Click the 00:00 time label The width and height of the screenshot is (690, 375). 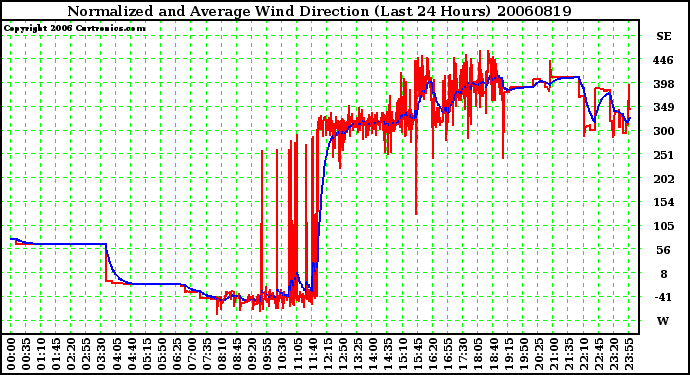coord(11,354)
